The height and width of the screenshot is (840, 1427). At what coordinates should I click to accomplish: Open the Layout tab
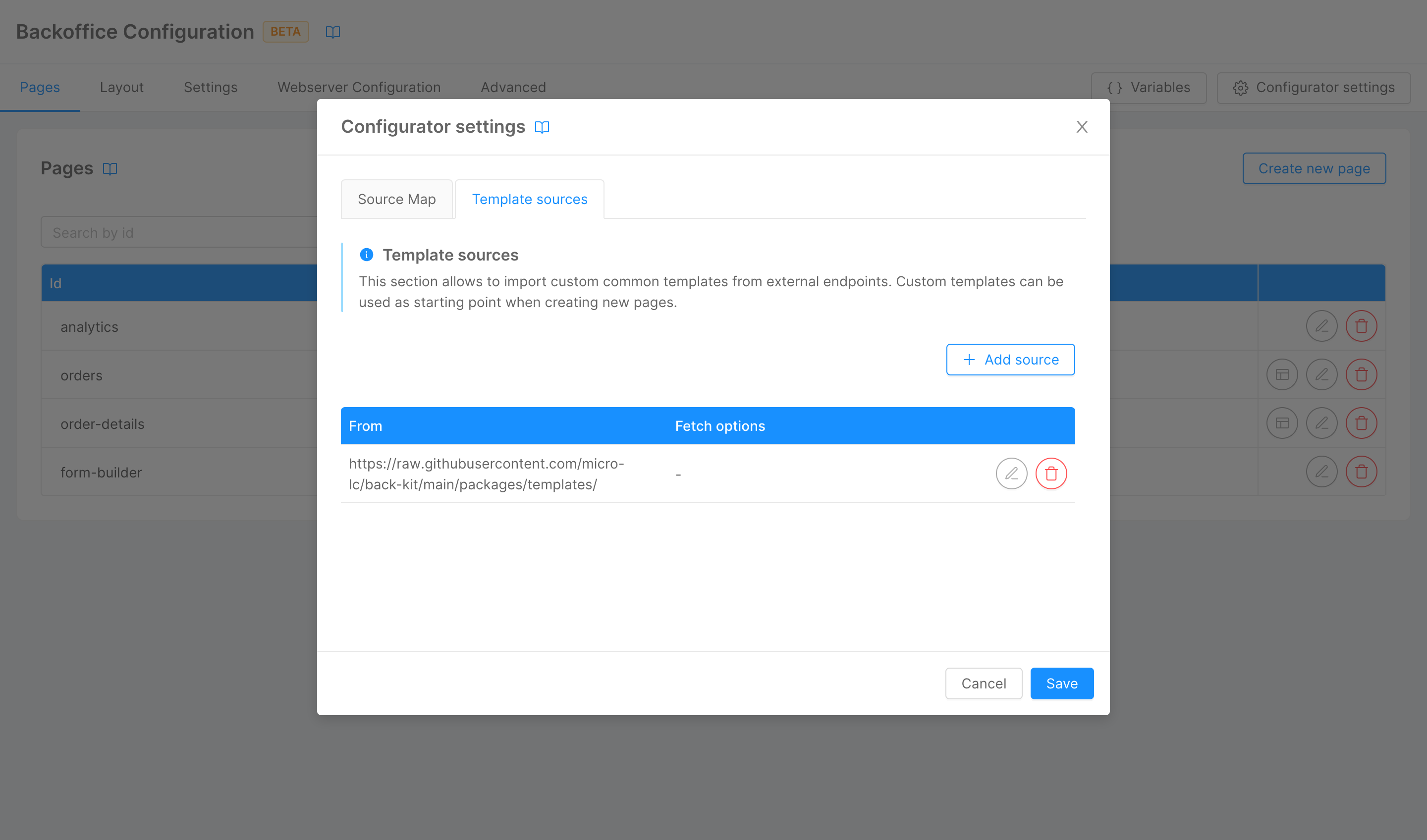click(x=121, y=87)
